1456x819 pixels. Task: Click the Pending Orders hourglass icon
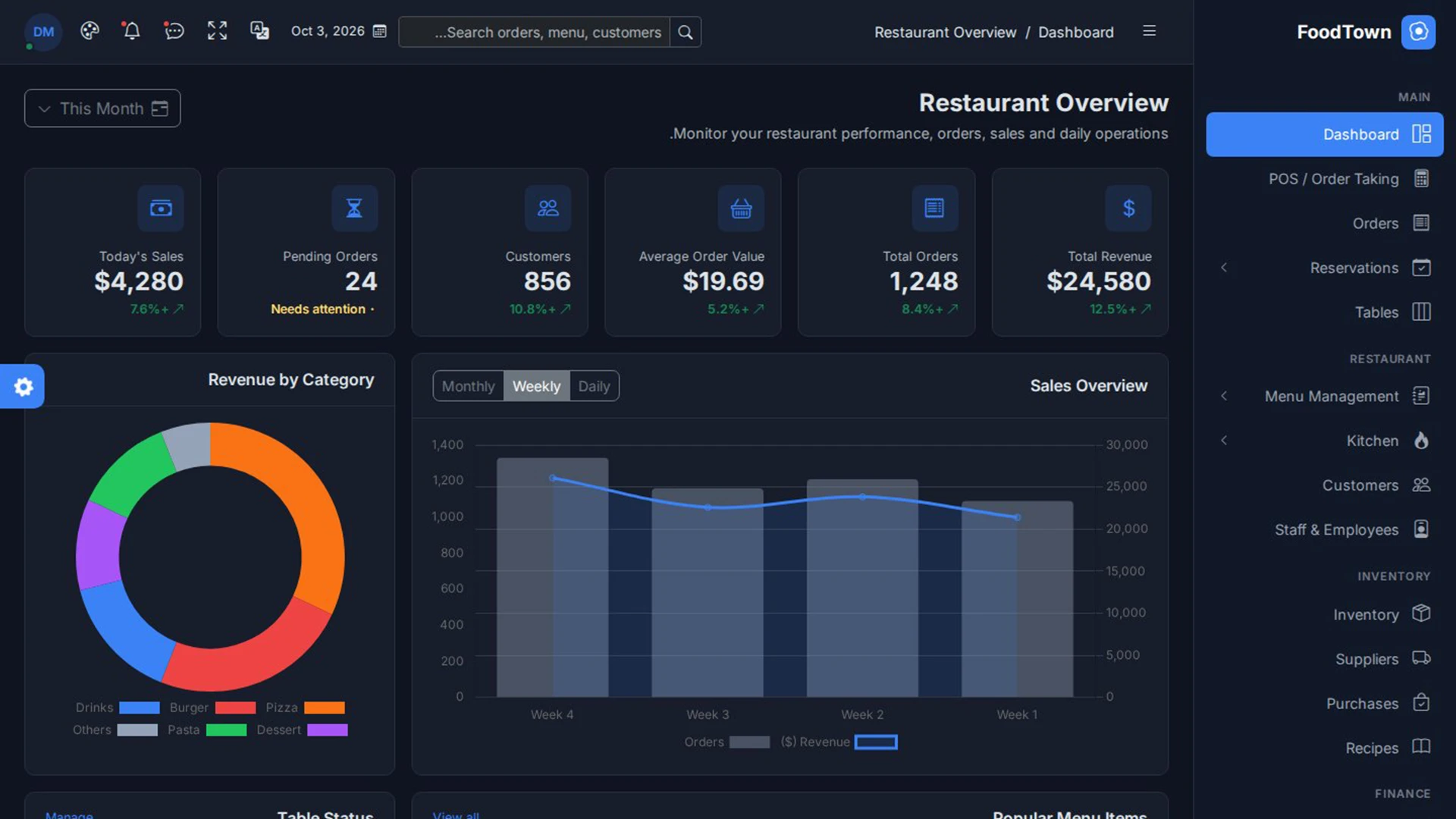(354, 208)
